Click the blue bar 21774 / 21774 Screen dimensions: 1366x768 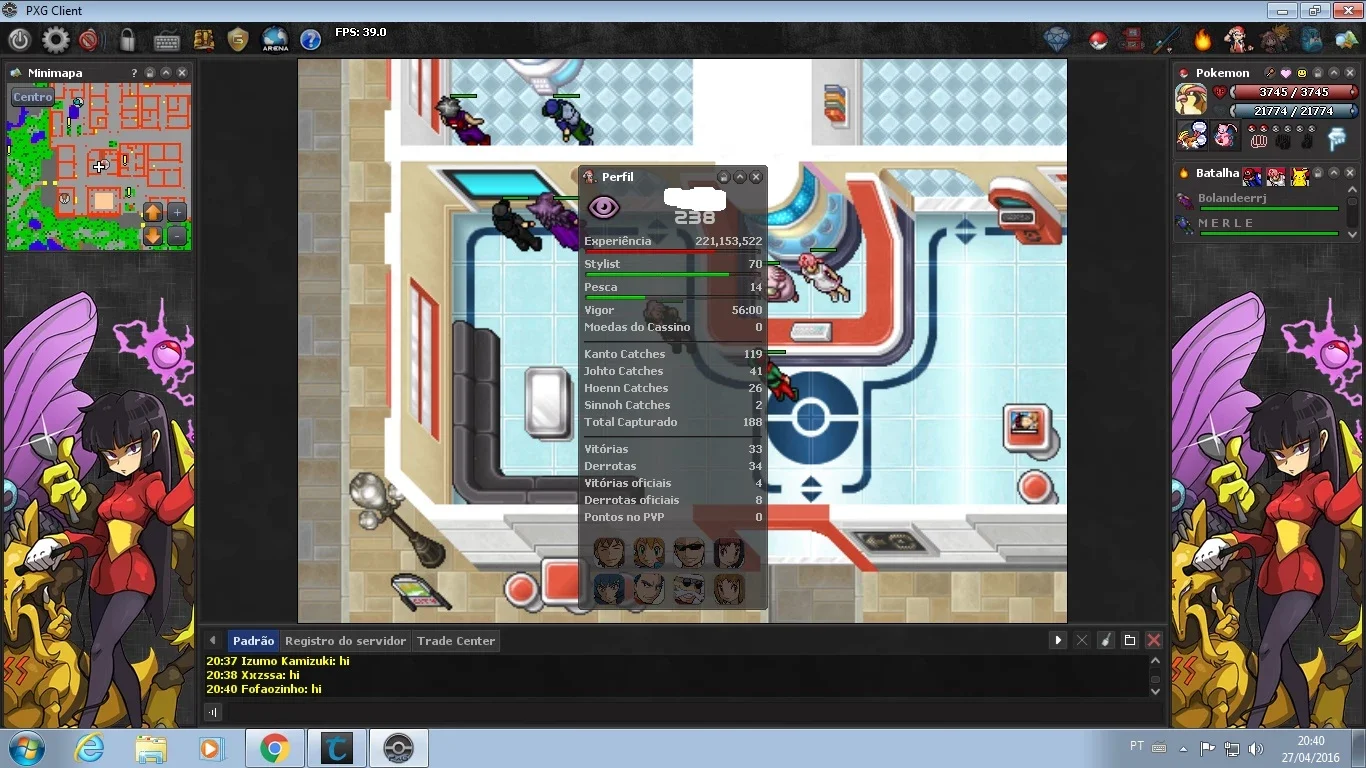[1294, 111]
